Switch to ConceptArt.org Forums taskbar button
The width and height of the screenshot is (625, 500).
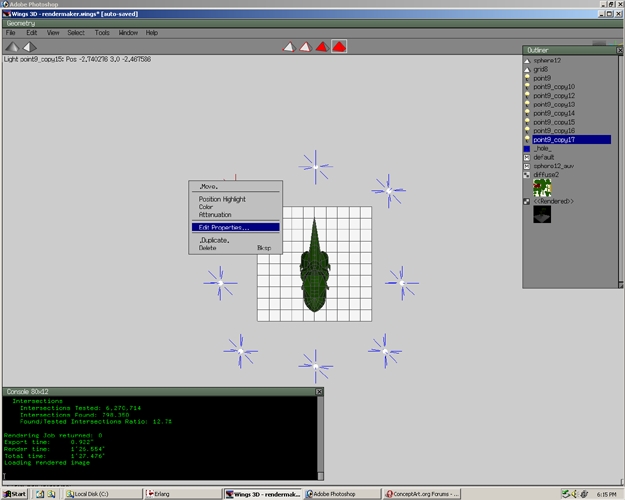click(x=422, y=494)
